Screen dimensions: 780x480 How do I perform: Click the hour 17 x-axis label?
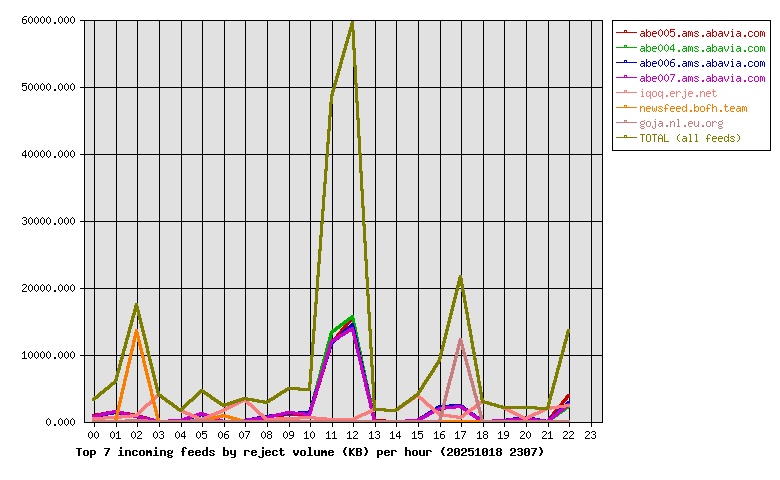tap(461, 435)
